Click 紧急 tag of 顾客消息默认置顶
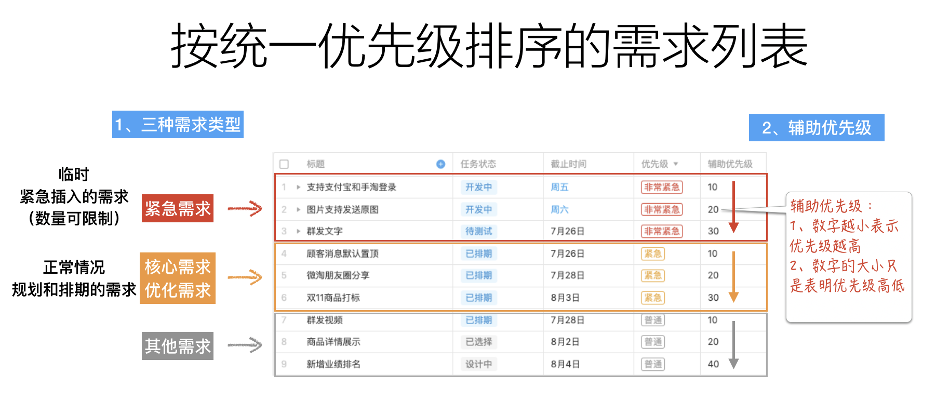936x402 pixels. pyautogui.click(x=653, y=254)
